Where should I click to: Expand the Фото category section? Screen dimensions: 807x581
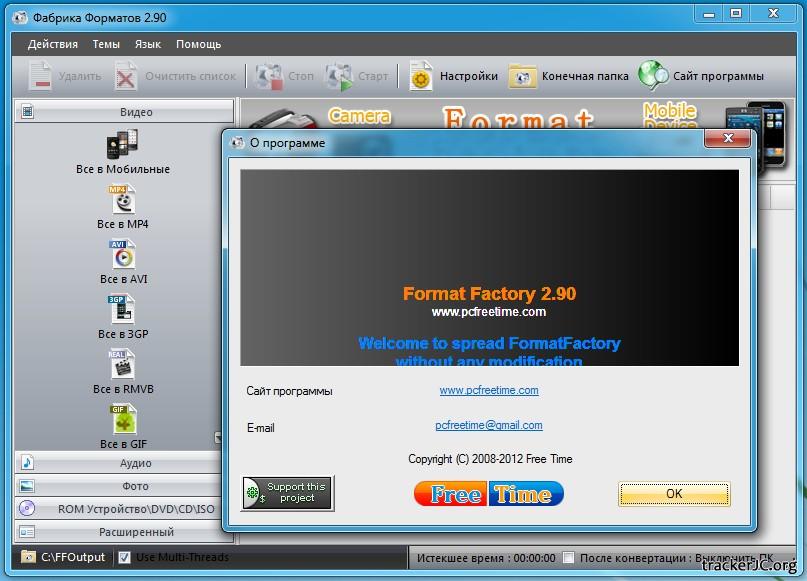coord(119,486)
